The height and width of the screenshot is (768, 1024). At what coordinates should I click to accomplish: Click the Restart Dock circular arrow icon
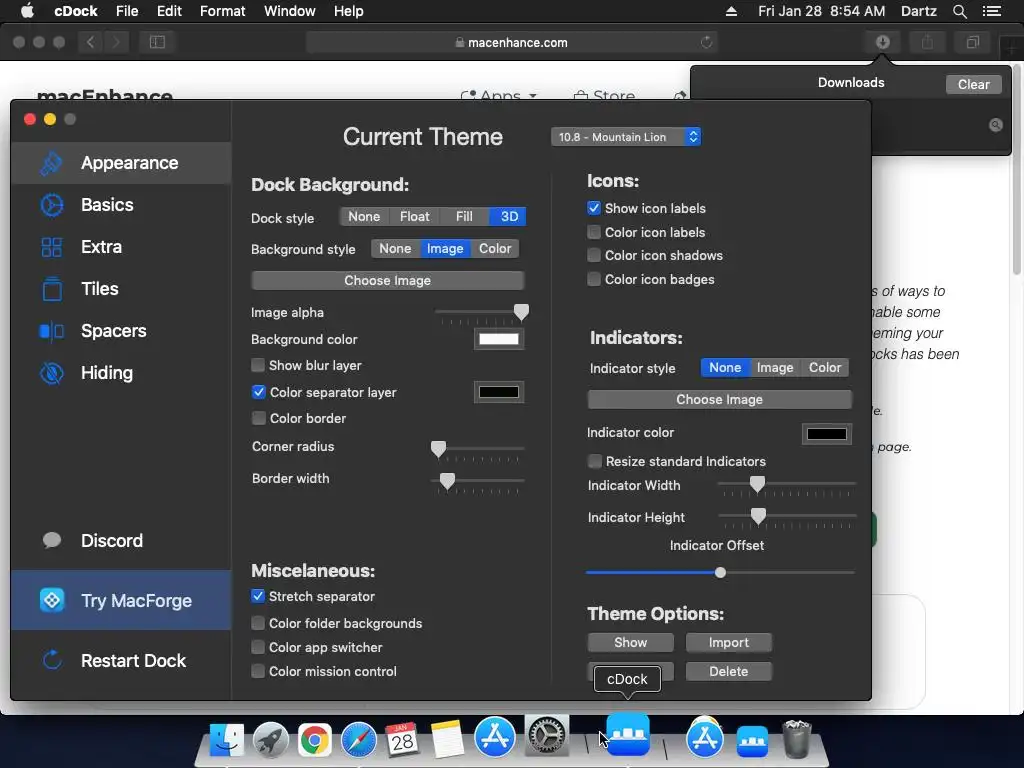(52, 660)
